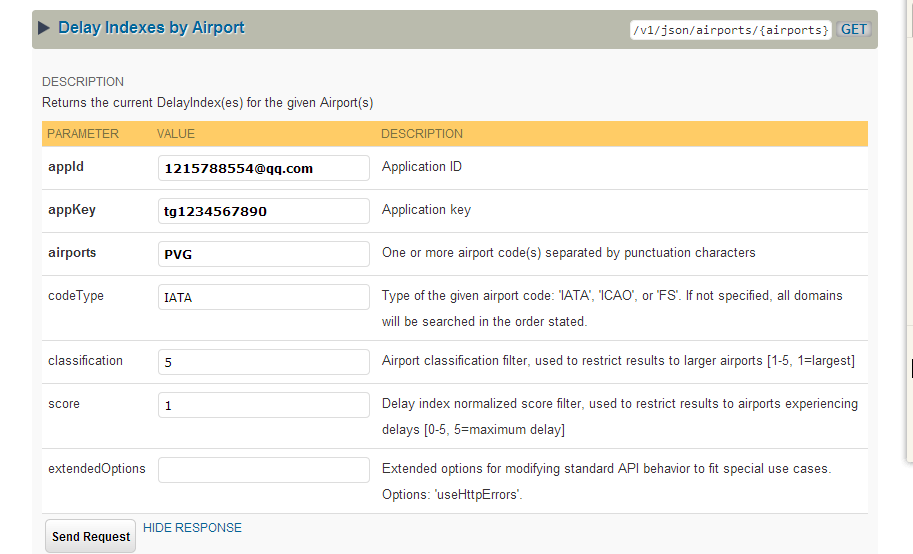Collapse the Delay Indexes by Airport triangle

point(44,28)
